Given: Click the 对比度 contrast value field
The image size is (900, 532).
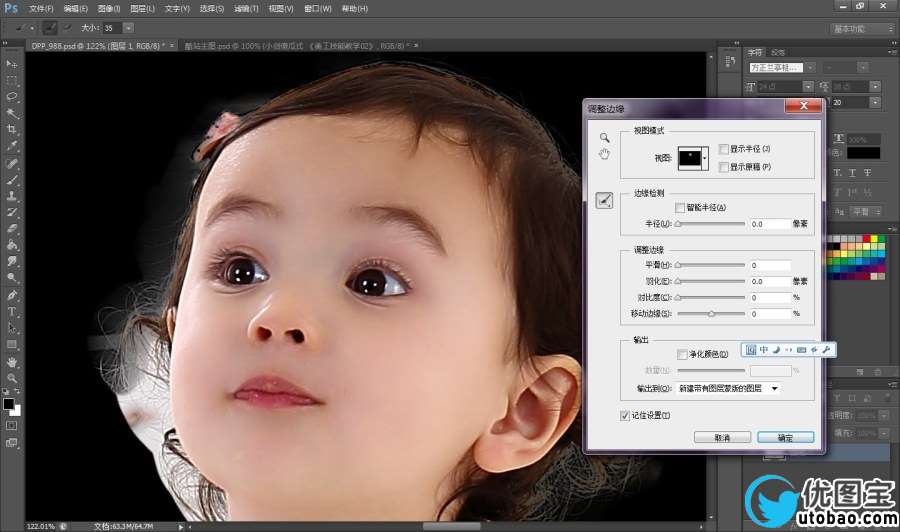Looking at the screenshot, I should 770,297.
